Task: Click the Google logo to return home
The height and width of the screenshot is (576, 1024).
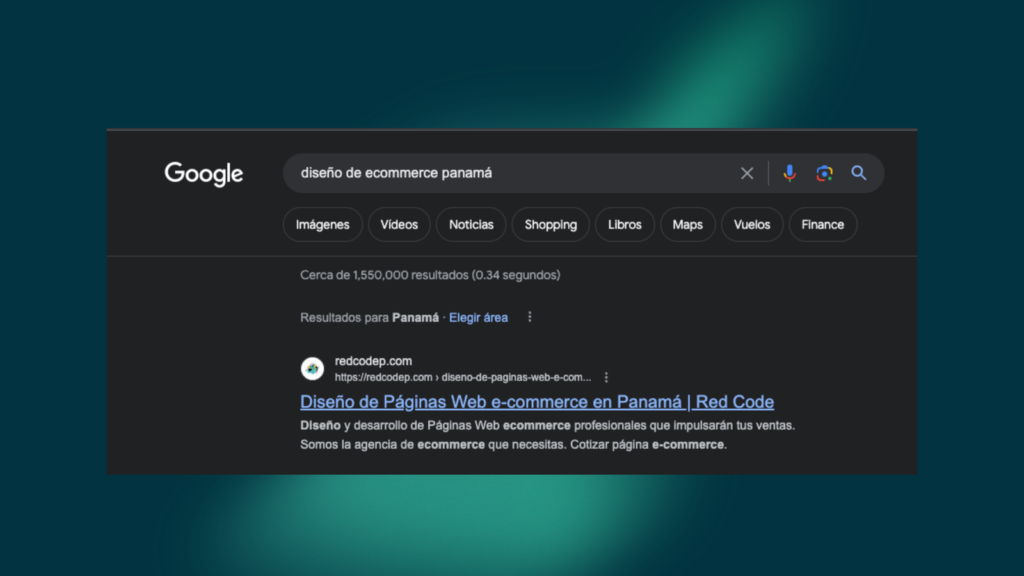Action: coord(203,174)
